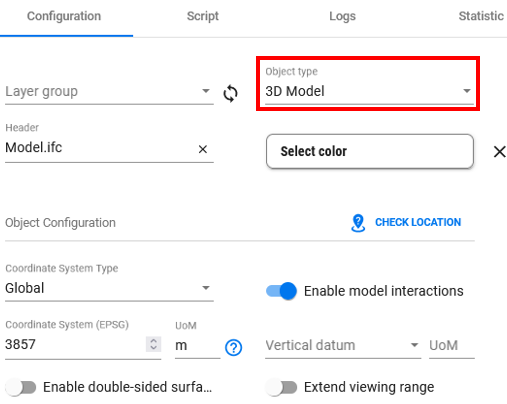Click the refresh layer groups icon
This screenshot has width=507, height=404.
coord(230,93)
